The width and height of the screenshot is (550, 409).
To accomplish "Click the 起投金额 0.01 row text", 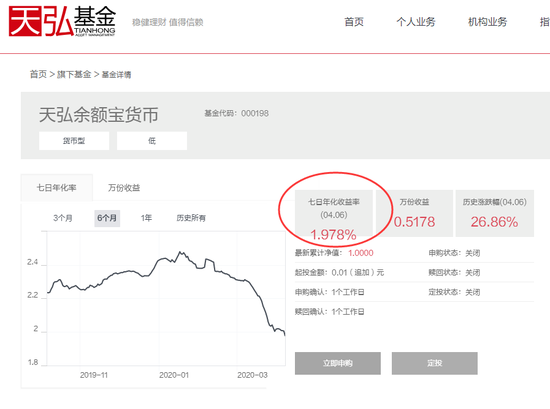I will (340, 273).
